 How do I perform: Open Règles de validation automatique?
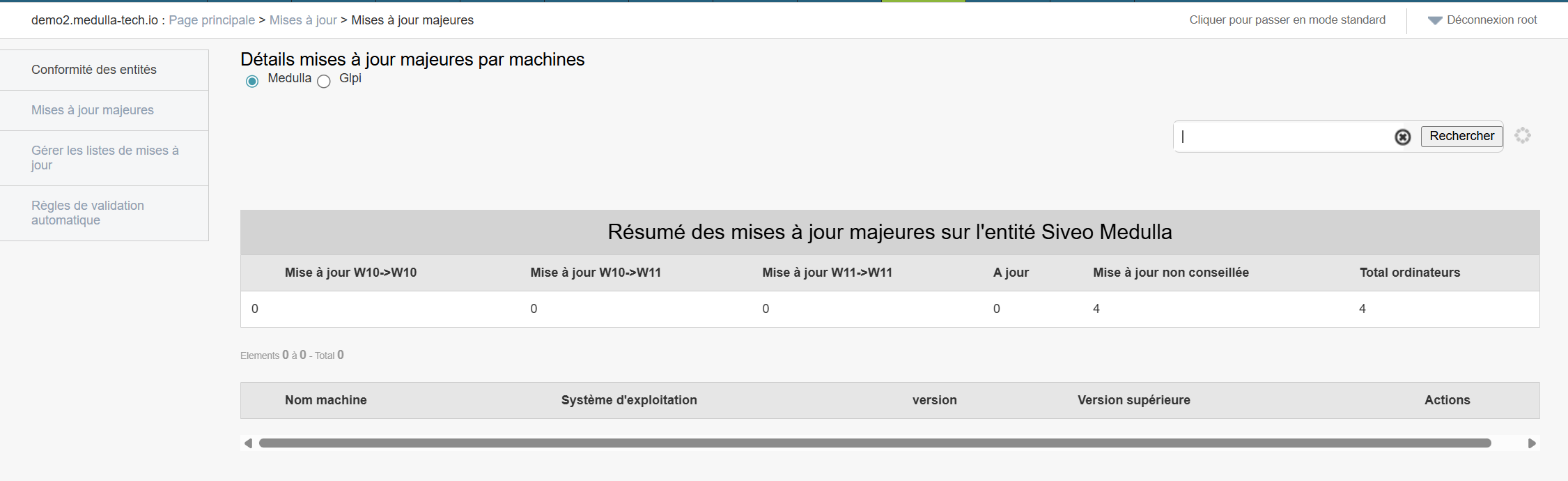click(88, 213)
